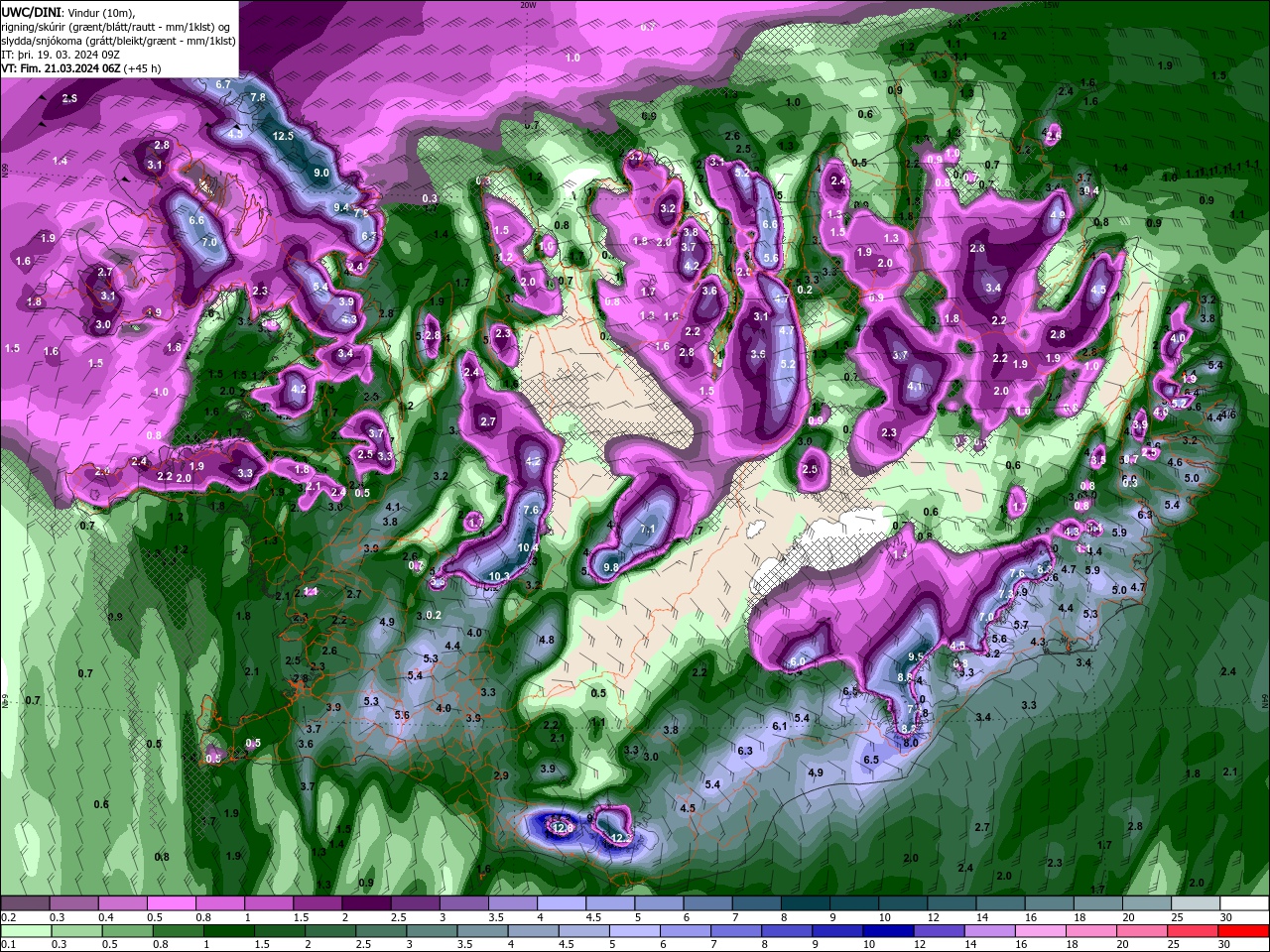Click the top-row legend label 25

pos(1177,917)
